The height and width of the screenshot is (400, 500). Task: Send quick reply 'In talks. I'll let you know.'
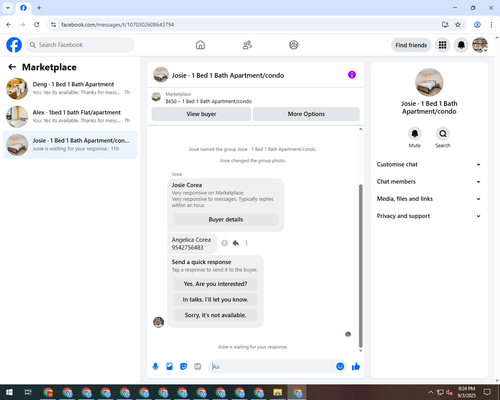[215, 300]
